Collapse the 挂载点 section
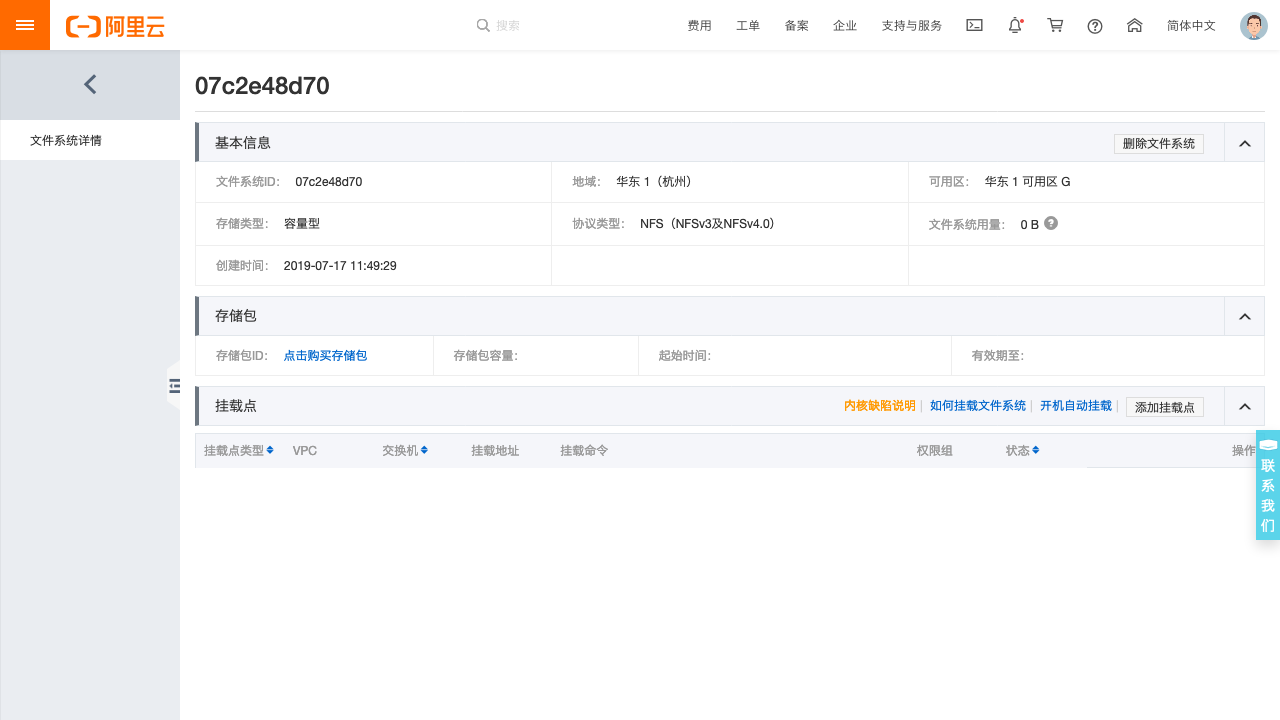The image size is (1280, 720). tap(1244, 406)
